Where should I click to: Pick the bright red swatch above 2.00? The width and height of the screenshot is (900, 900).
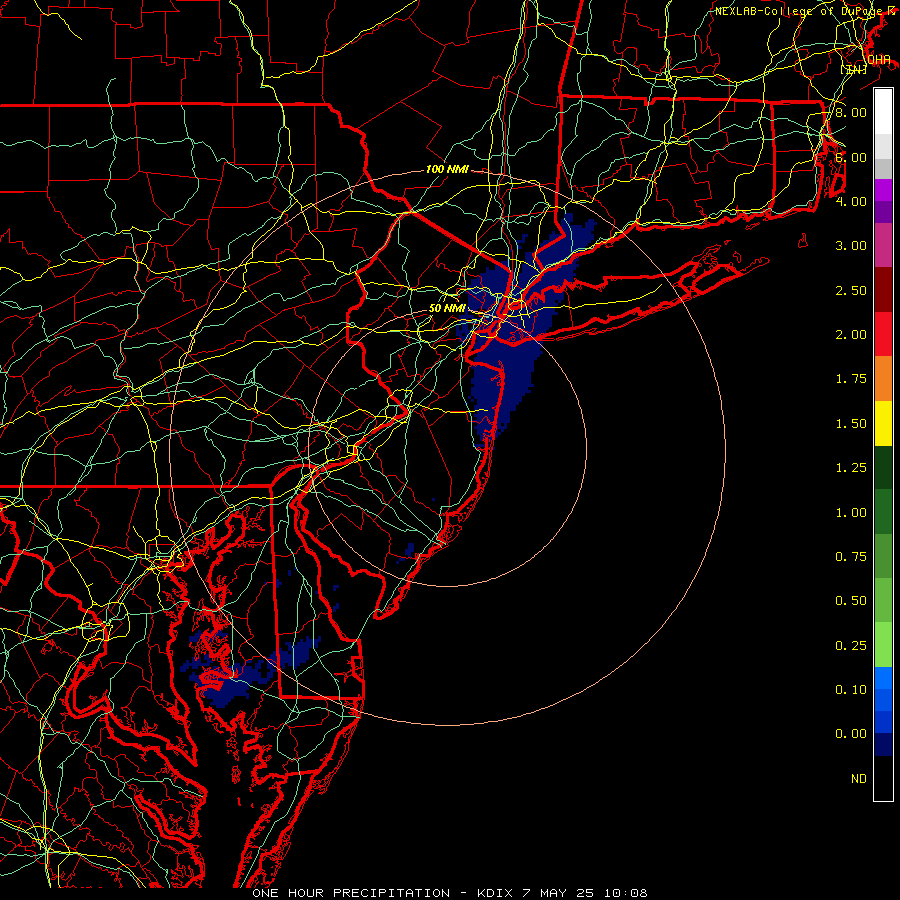pyautogui.click(x=883, y=334)
